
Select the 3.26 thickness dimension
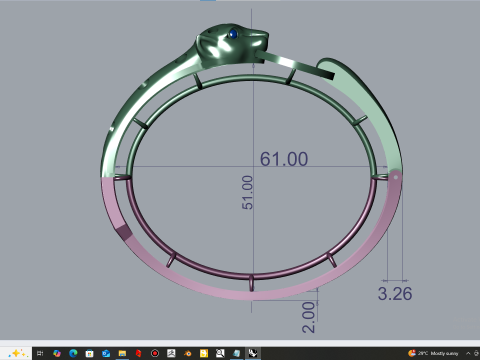[395, 294]
